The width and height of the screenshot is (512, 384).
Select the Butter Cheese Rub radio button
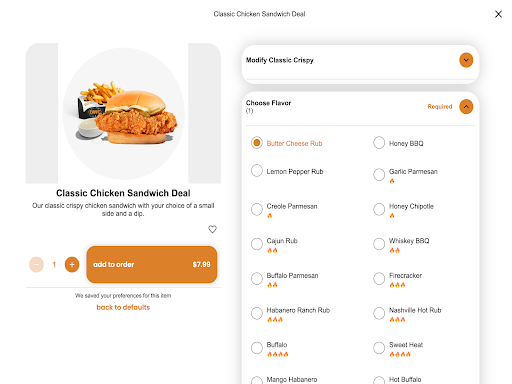tap(257, 143)
